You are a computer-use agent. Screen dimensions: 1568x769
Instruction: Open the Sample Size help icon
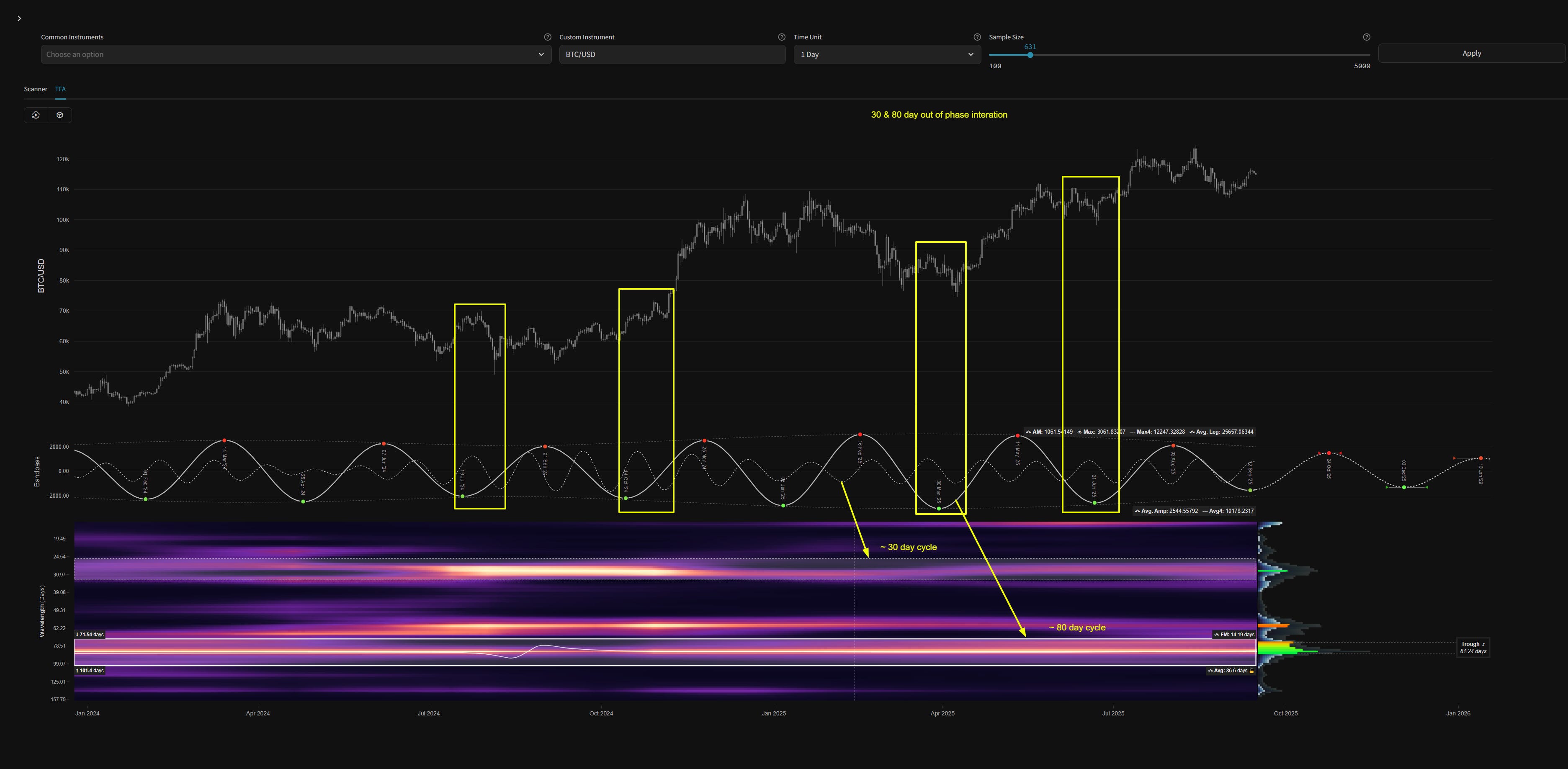(1367, 36)
